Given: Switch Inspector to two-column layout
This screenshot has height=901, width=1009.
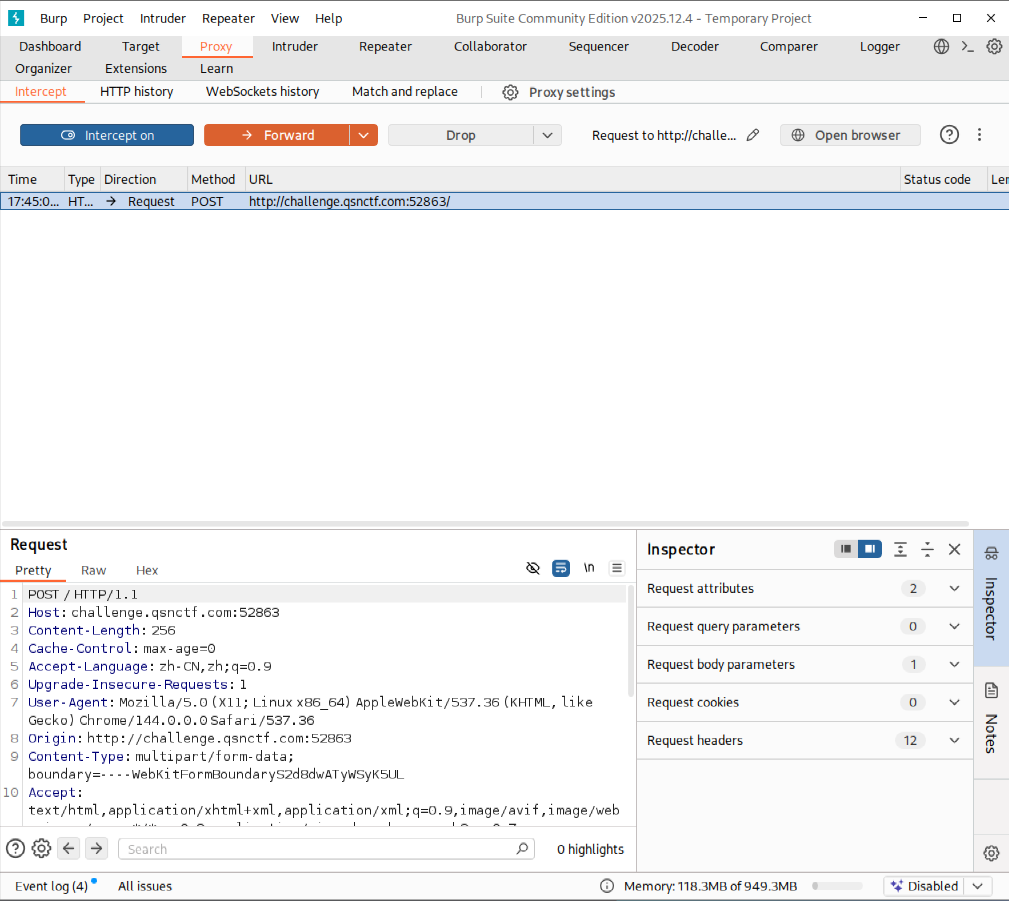Looking at the screenshot, I should click(x=869, y=549).
